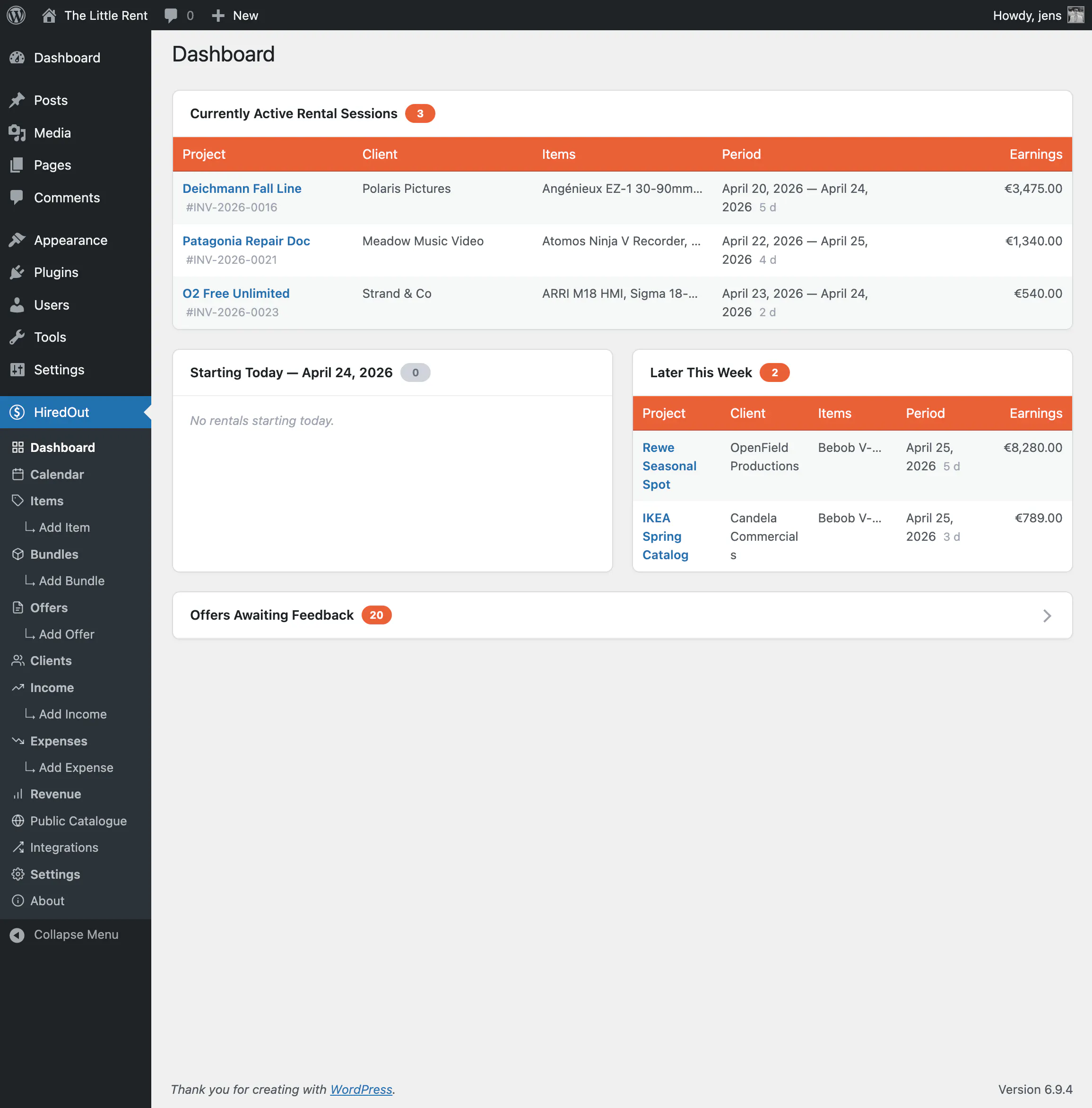Image resolution: width=1092 pixels, height=1108 pixels.
Task: Click the No rentals starting today message
Action: pyautogui.click(x=262, y=421)
